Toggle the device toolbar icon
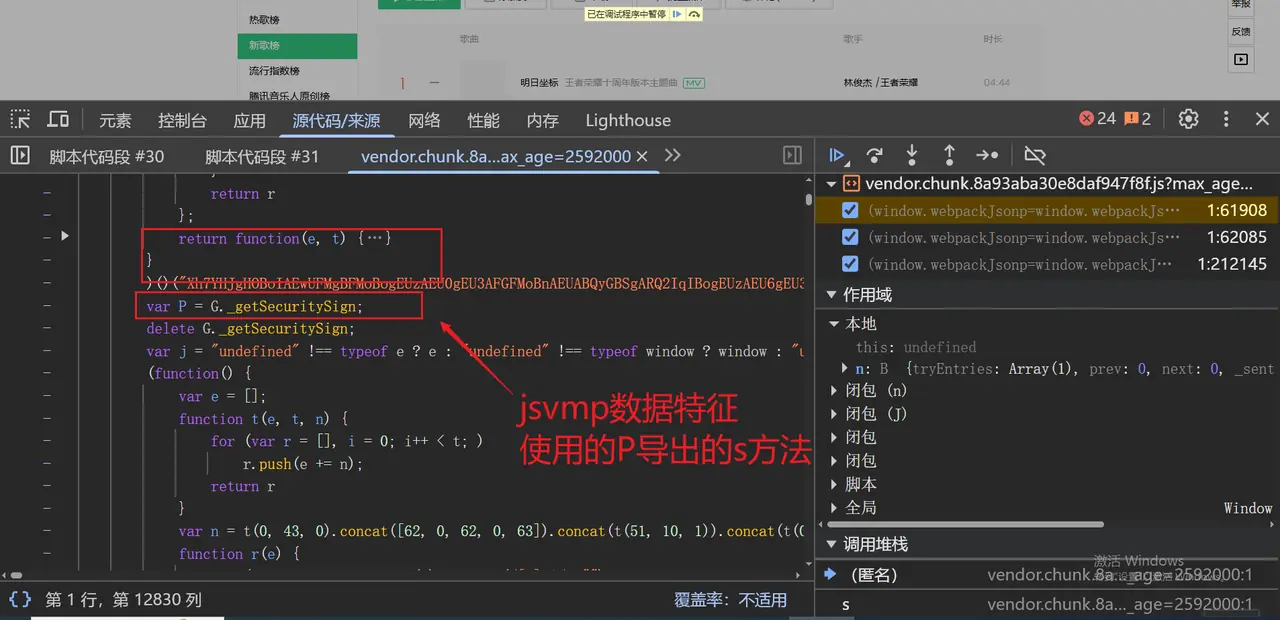This screenshot has width=1280, height=620. [59, 120]
